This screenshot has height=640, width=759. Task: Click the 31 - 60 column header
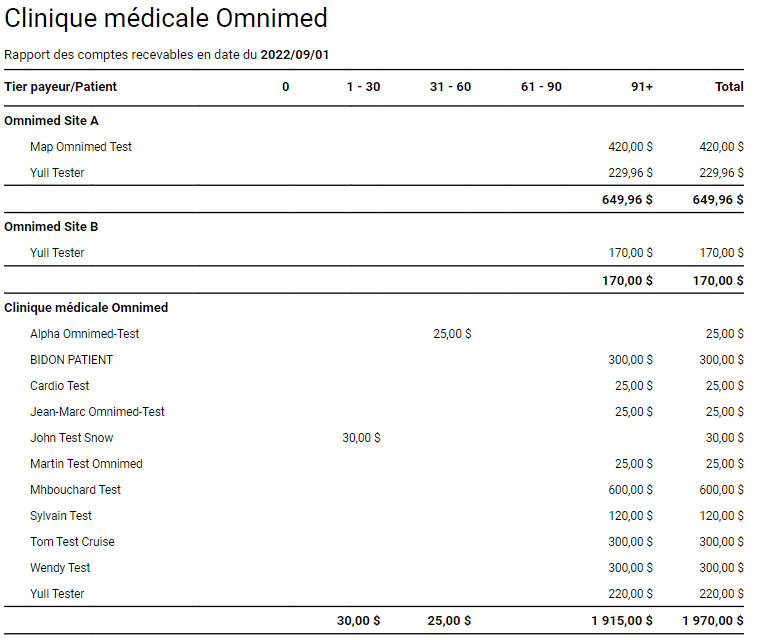point(450,87)
